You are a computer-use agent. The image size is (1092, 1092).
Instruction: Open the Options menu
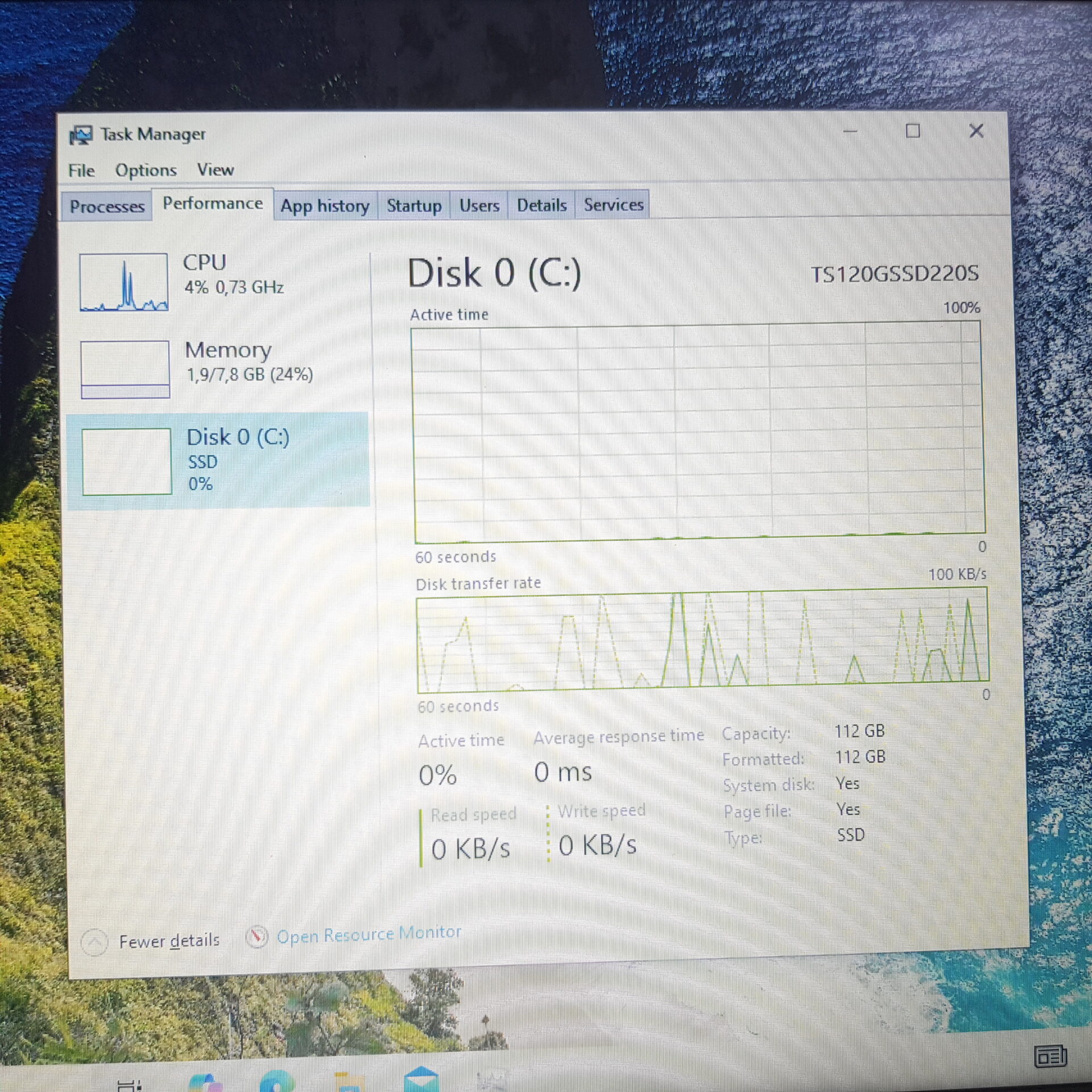tap(146, 170)
